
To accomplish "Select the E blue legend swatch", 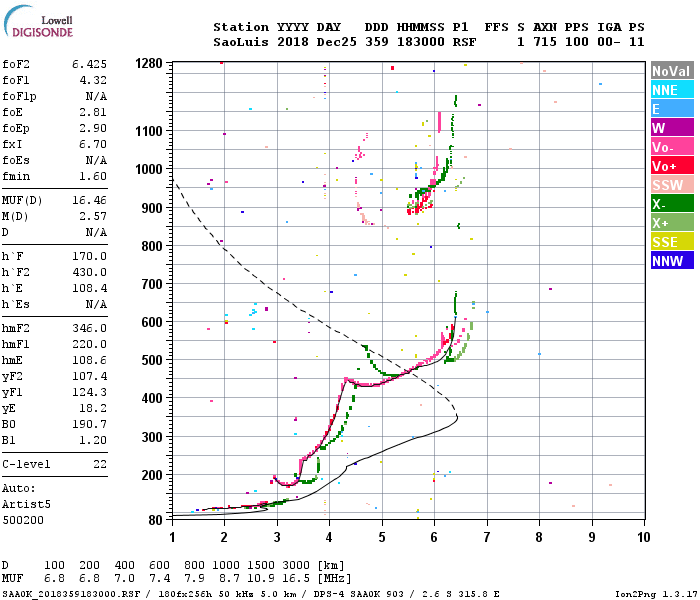I will point(672,109).
